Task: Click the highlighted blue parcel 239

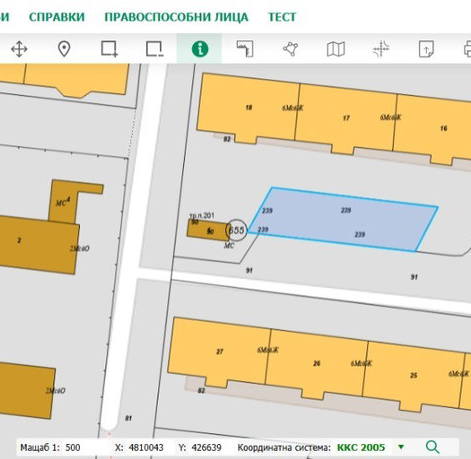Action: click(343, 219)
